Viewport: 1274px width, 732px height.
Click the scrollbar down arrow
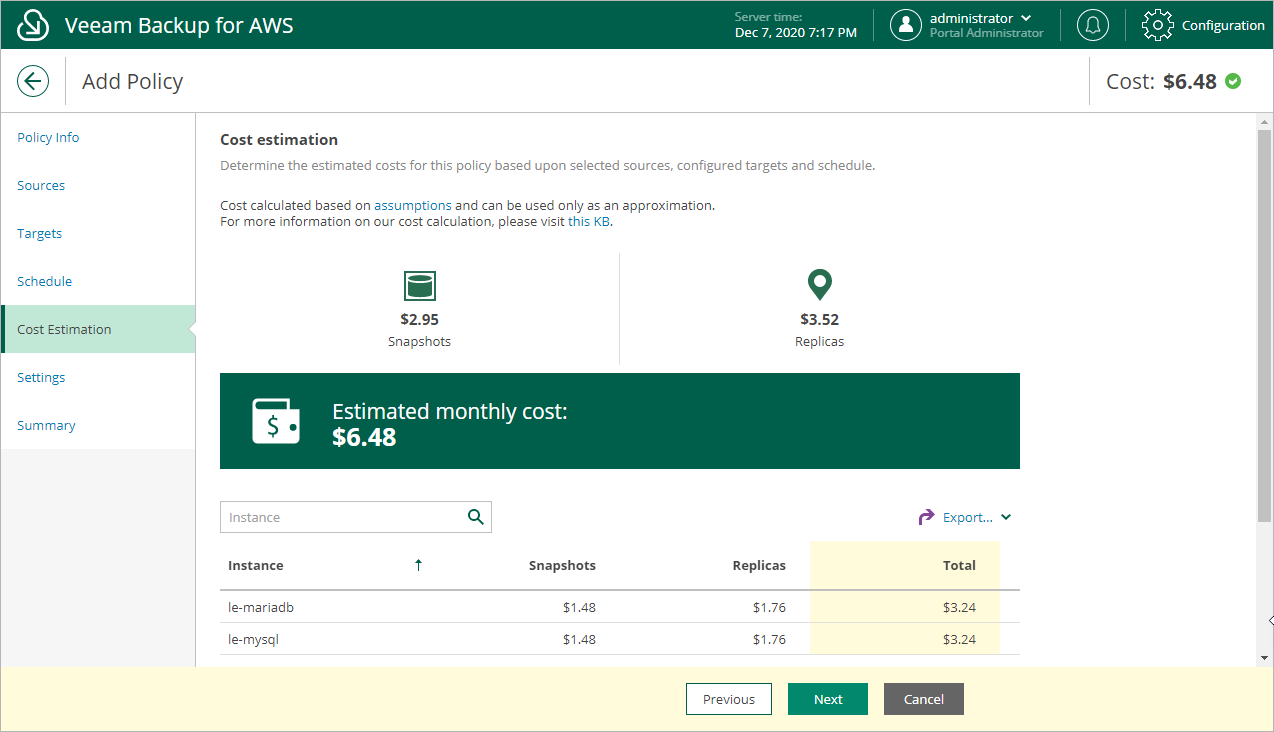1264,657
